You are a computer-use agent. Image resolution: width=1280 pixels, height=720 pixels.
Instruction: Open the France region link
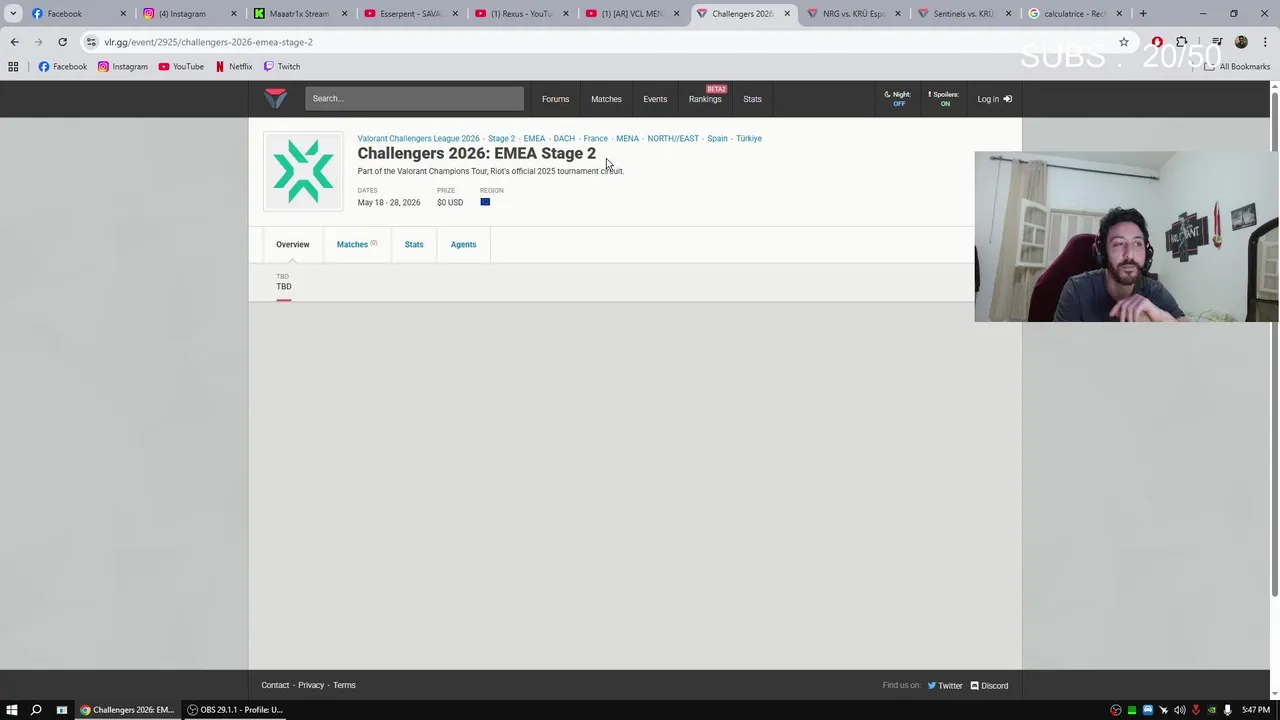click(x=595, y=139)
